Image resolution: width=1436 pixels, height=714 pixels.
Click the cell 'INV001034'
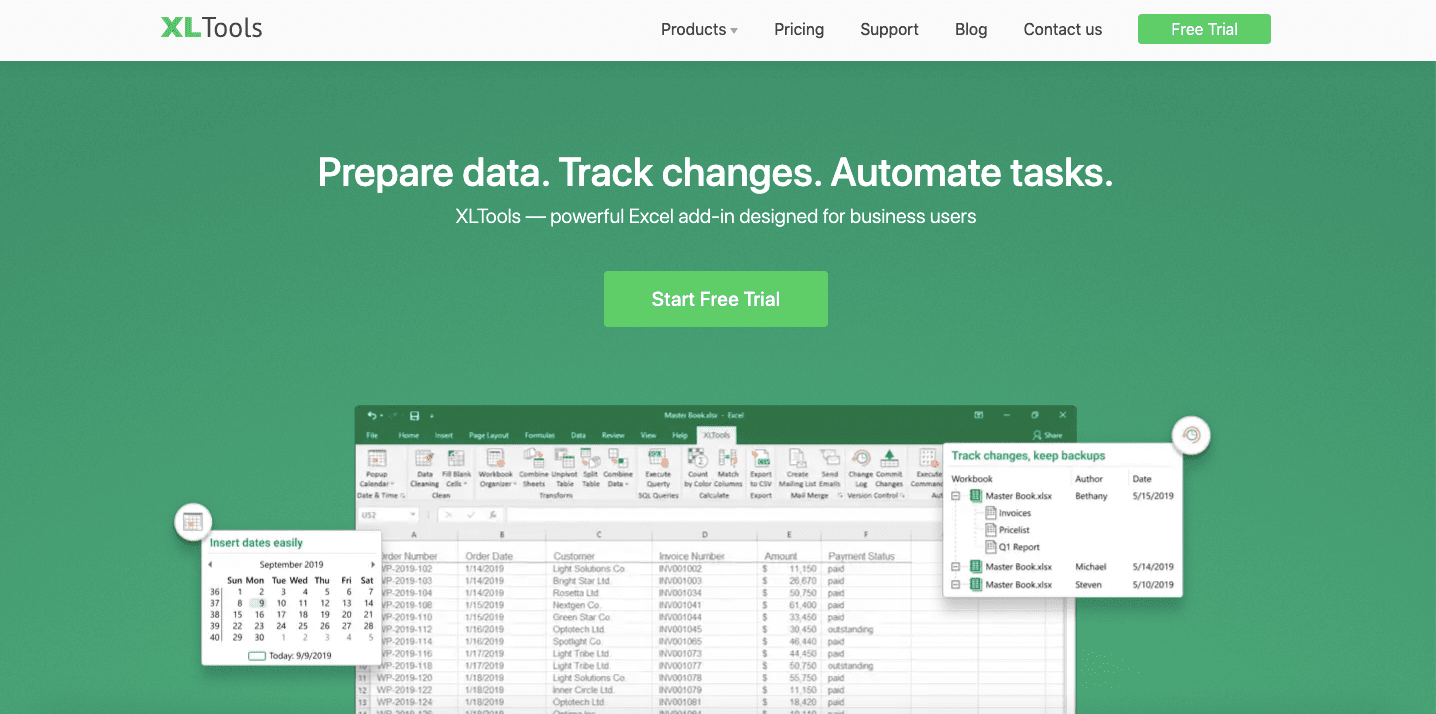[680, 593]
